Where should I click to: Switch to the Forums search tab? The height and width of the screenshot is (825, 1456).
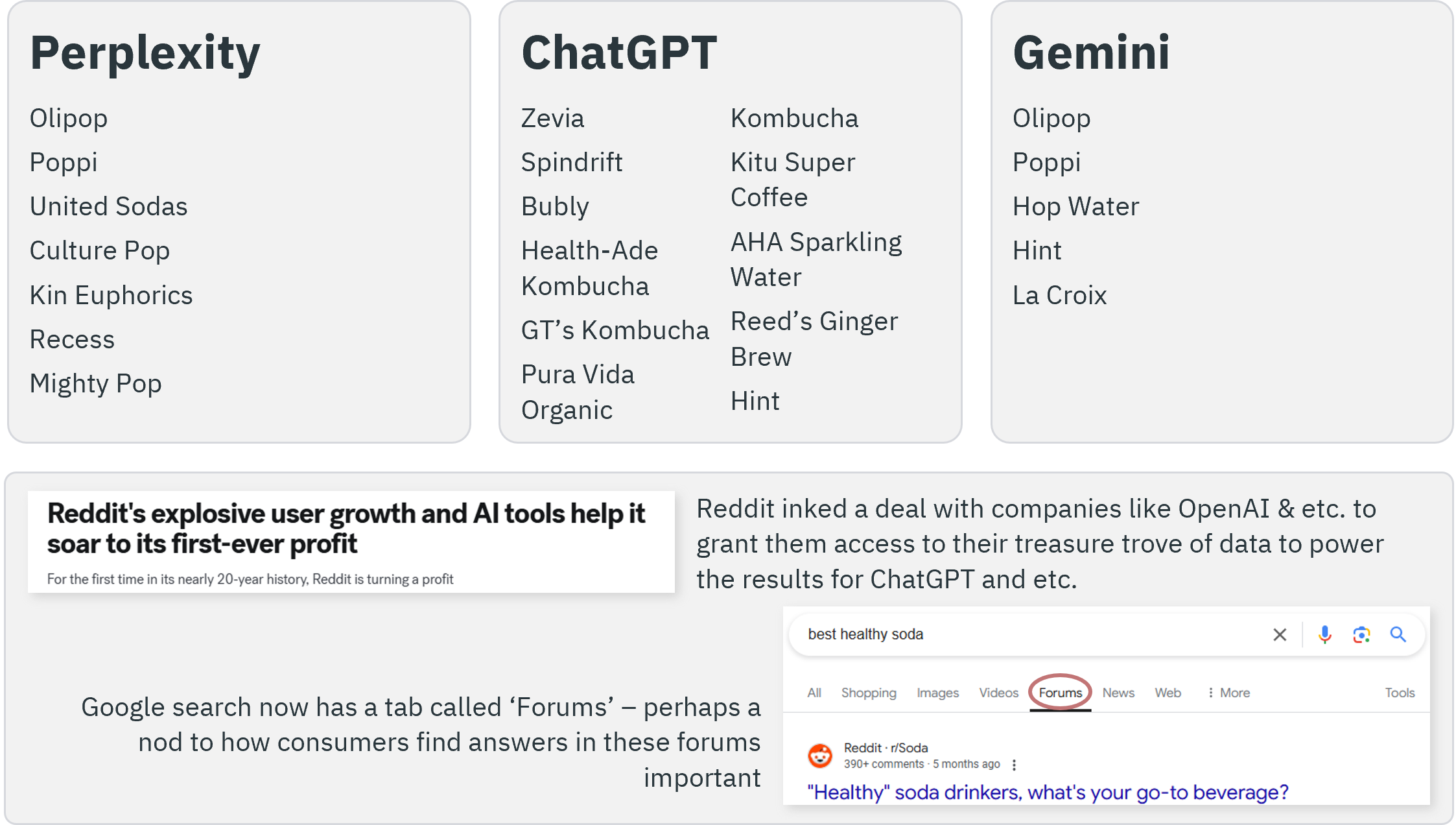click(1061, 693)
